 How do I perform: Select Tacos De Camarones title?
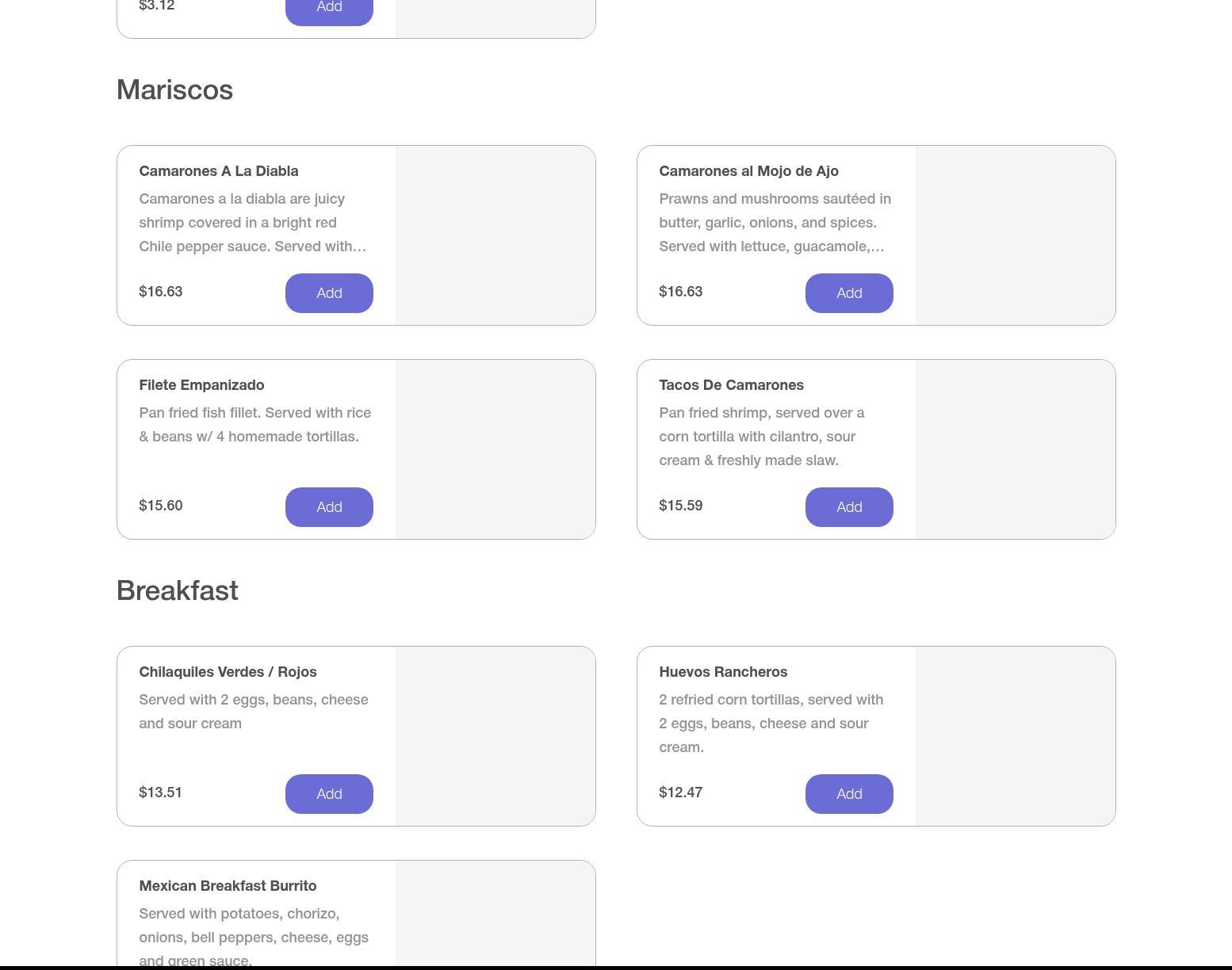pyautogui.click(x=731, y=385)
